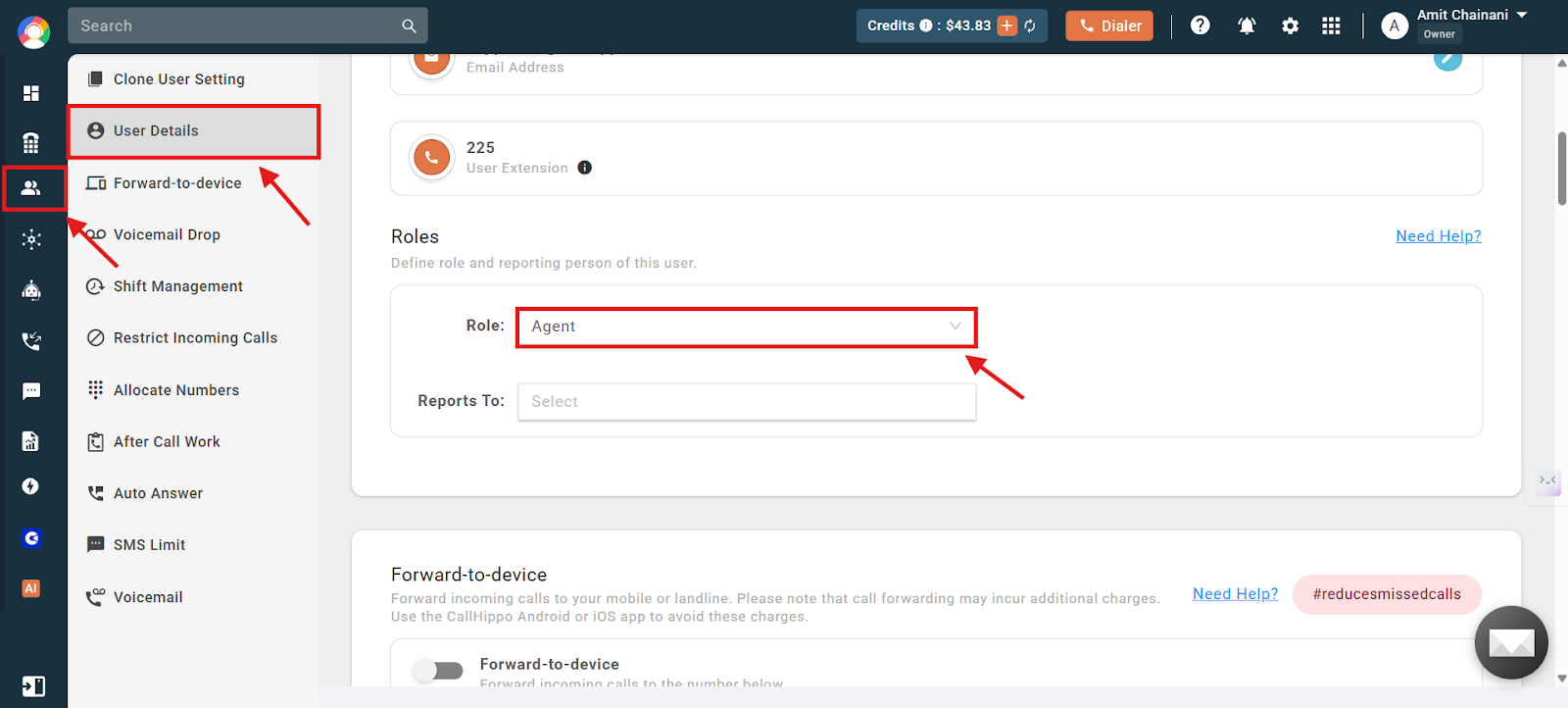
Task: Open the notifications bell icon
Action: click(1247, 25)
